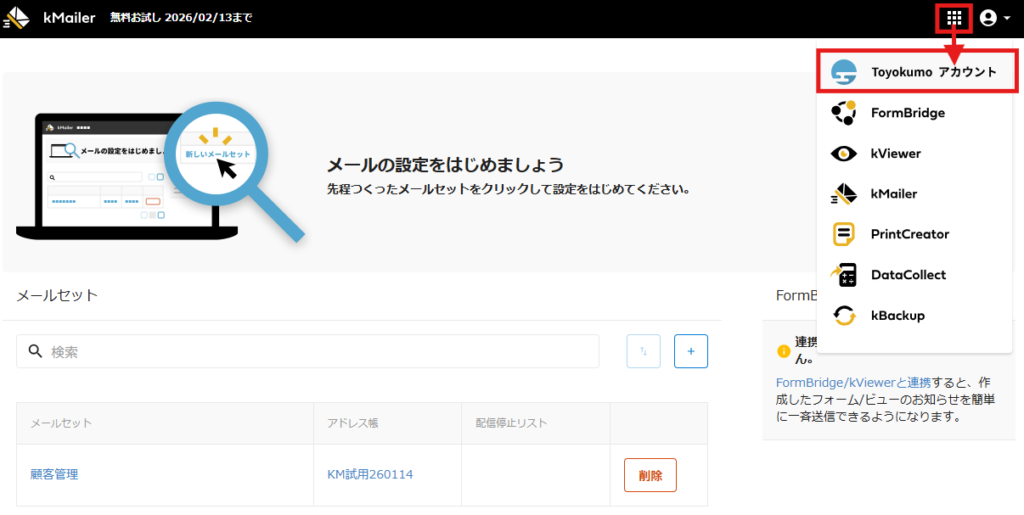
Task: Click the kMailer icon in app list
Action: (x=844, y=194)
